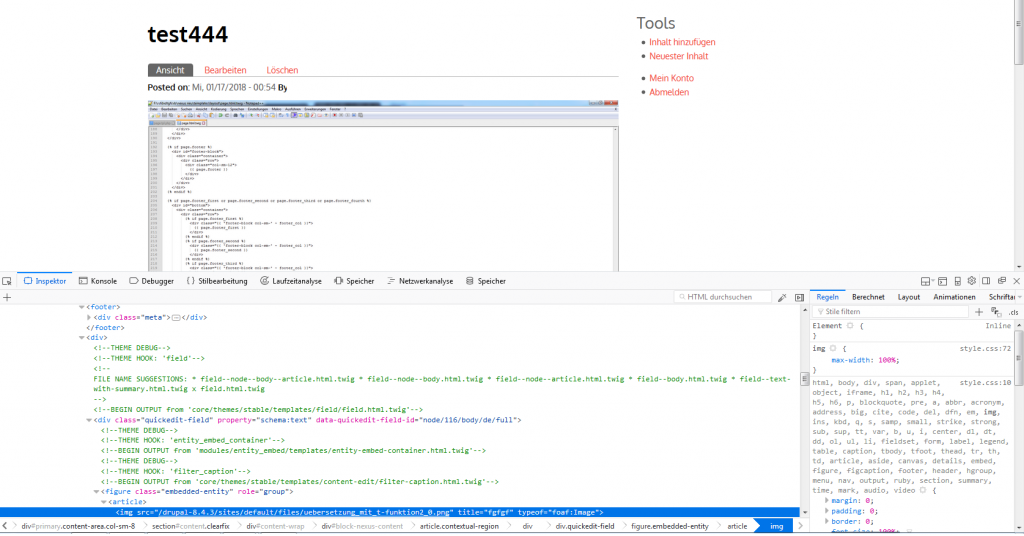Open the developer tools settings gear
The width and height of the screenshot is (1024, 536).
971,282
